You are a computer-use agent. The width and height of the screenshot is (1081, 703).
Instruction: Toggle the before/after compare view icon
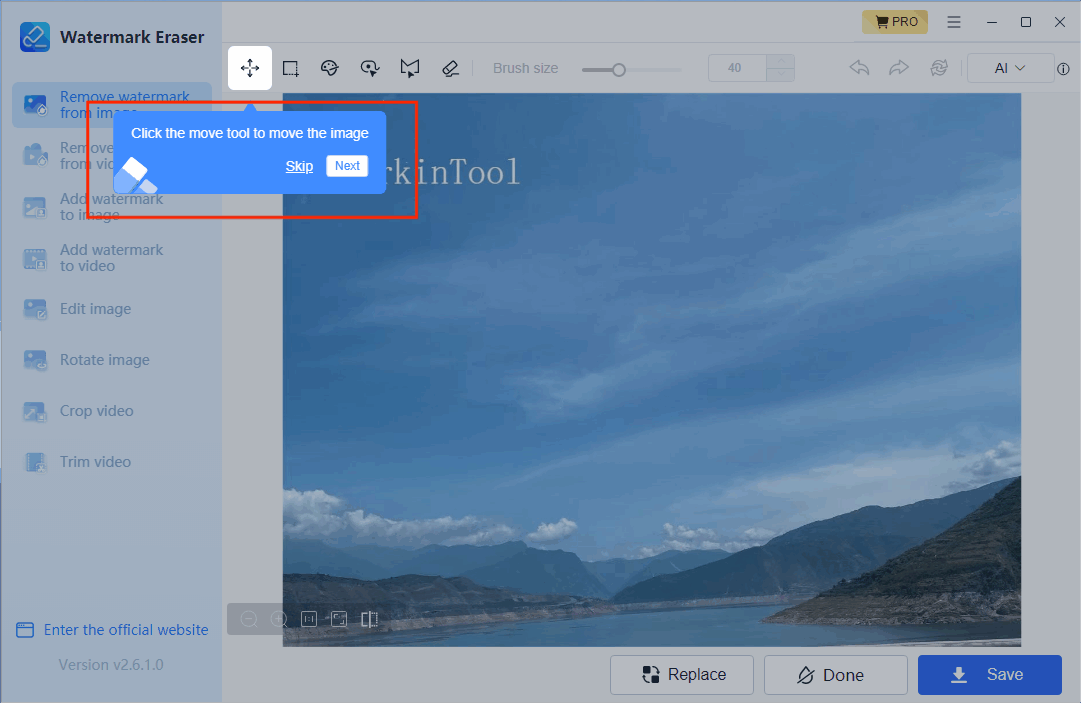pyautogui.click(x=369, y=619)
